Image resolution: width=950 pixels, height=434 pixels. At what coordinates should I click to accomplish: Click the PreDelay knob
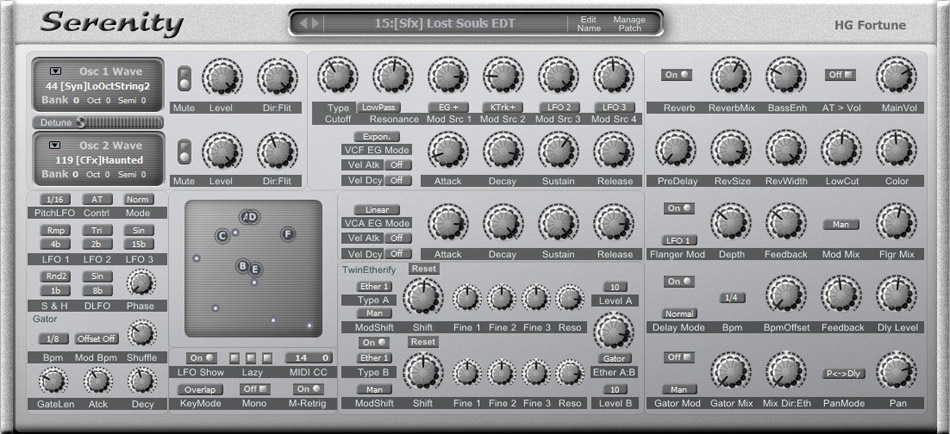click(x=675, y=150)
